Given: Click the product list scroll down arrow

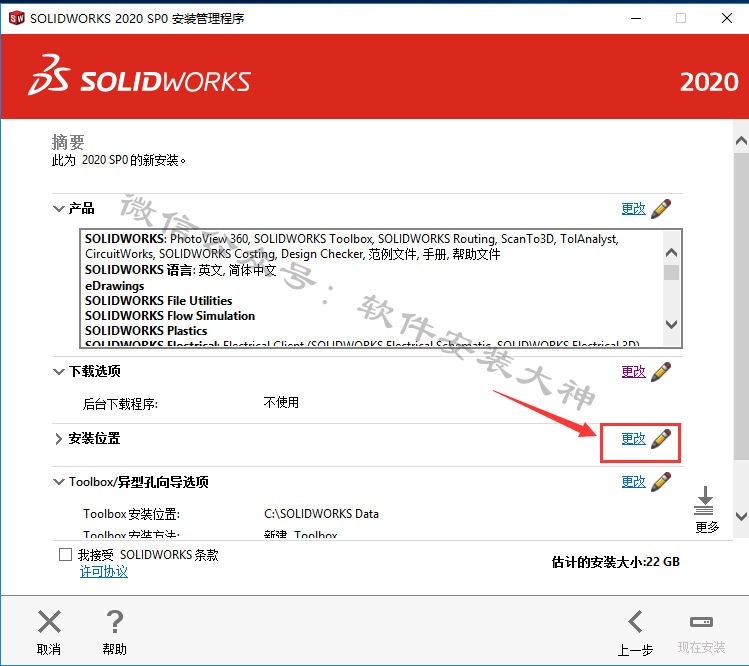Looking at the screenshot, I should (672, 324).
